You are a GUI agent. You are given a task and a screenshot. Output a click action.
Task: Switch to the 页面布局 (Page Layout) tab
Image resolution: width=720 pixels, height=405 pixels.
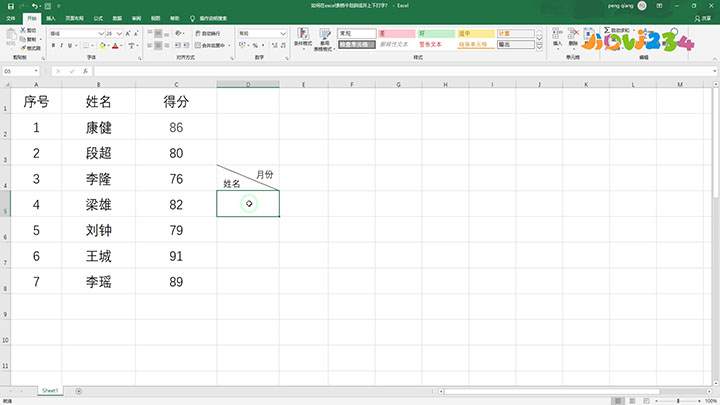coord(74,18)
